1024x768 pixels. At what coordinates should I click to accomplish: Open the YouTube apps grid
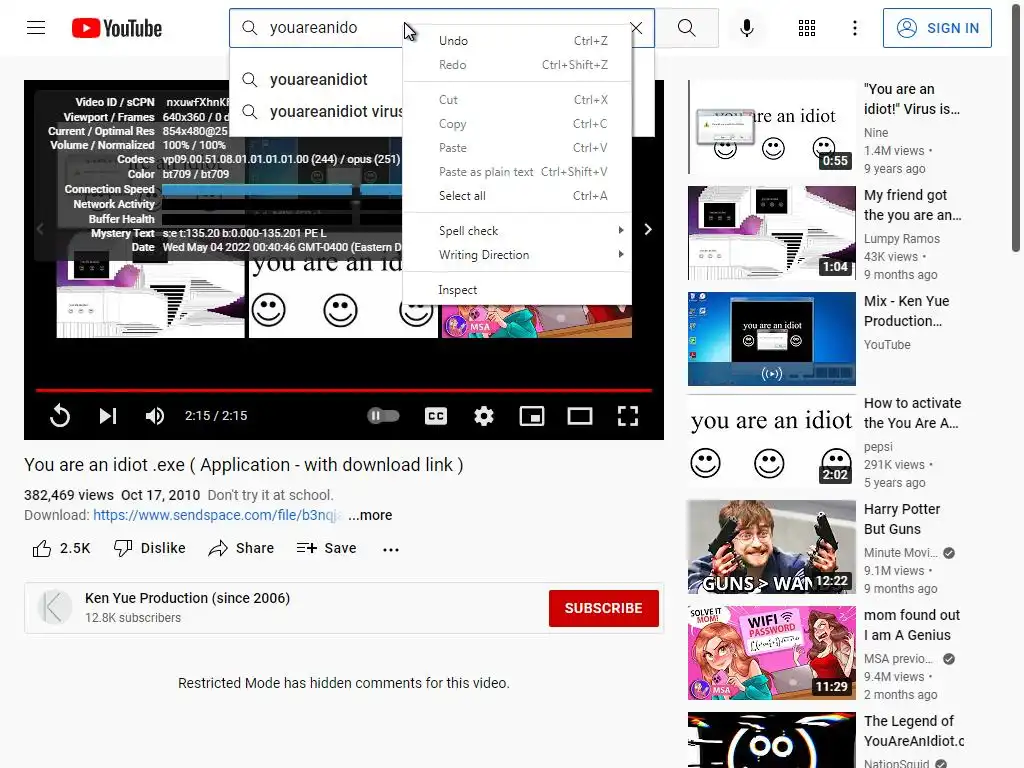[x=807, y=27]
